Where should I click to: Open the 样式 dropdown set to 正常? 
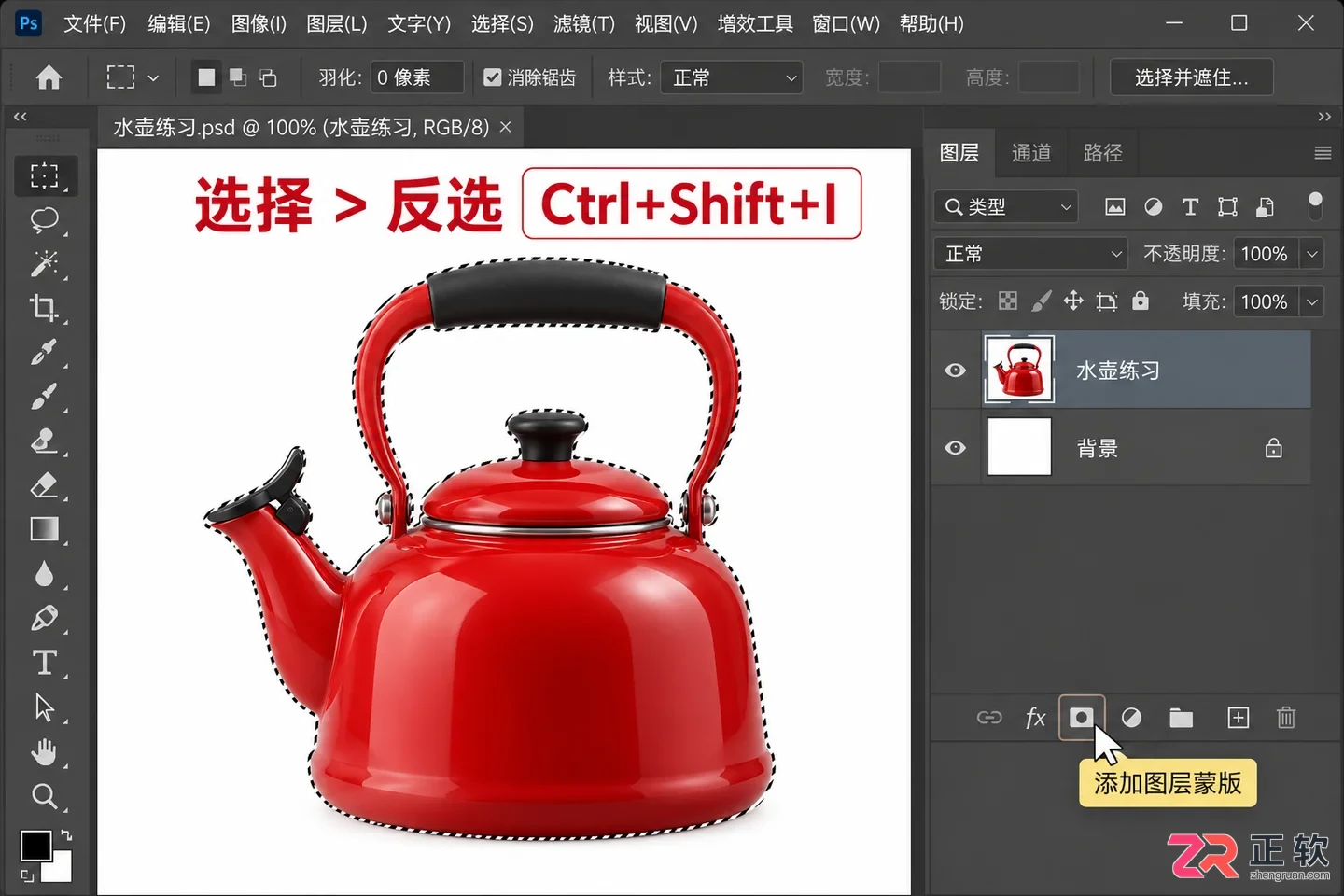click(x=732, y=77)
